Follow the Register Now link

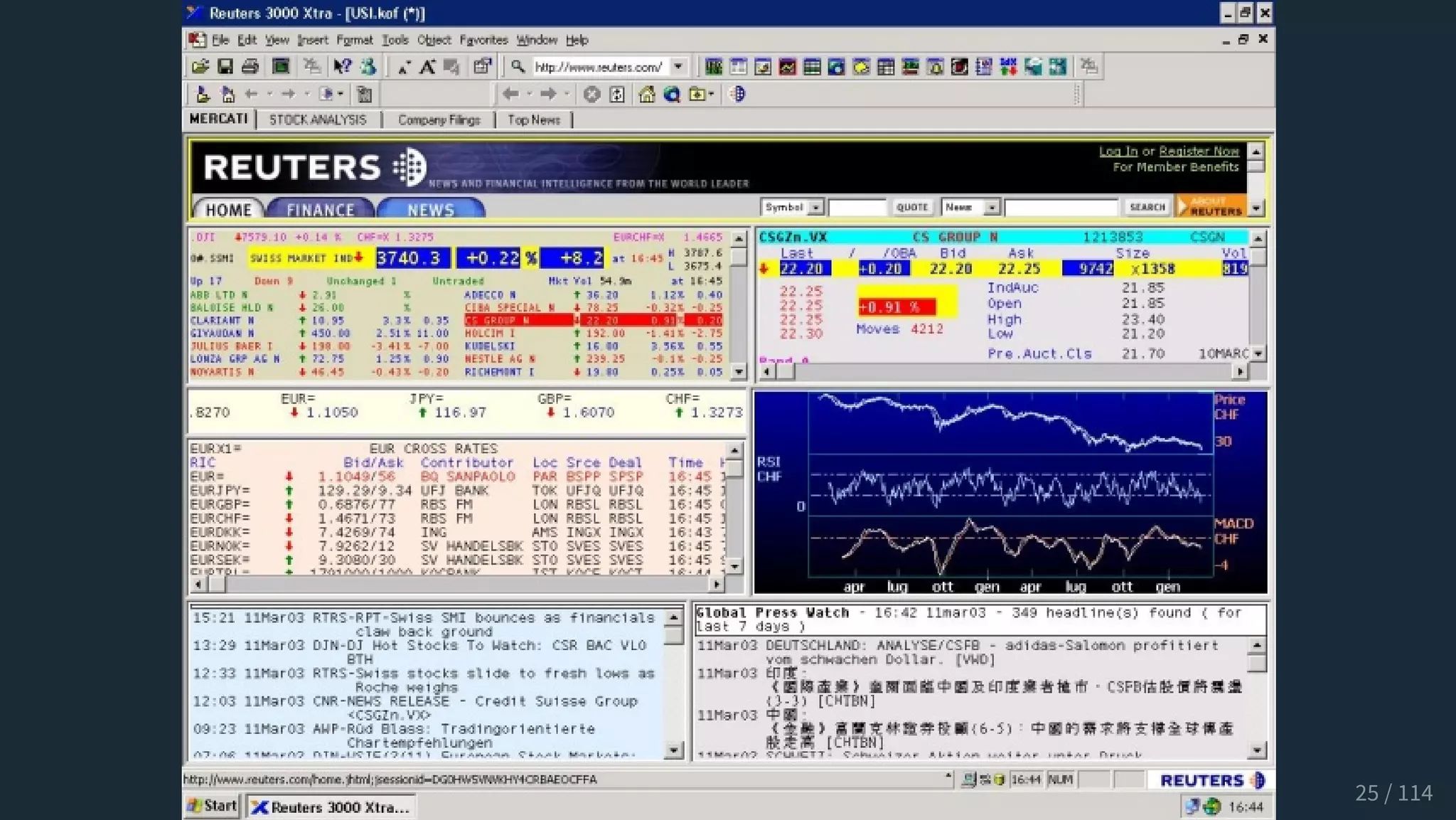click(x=1199, y=151)
